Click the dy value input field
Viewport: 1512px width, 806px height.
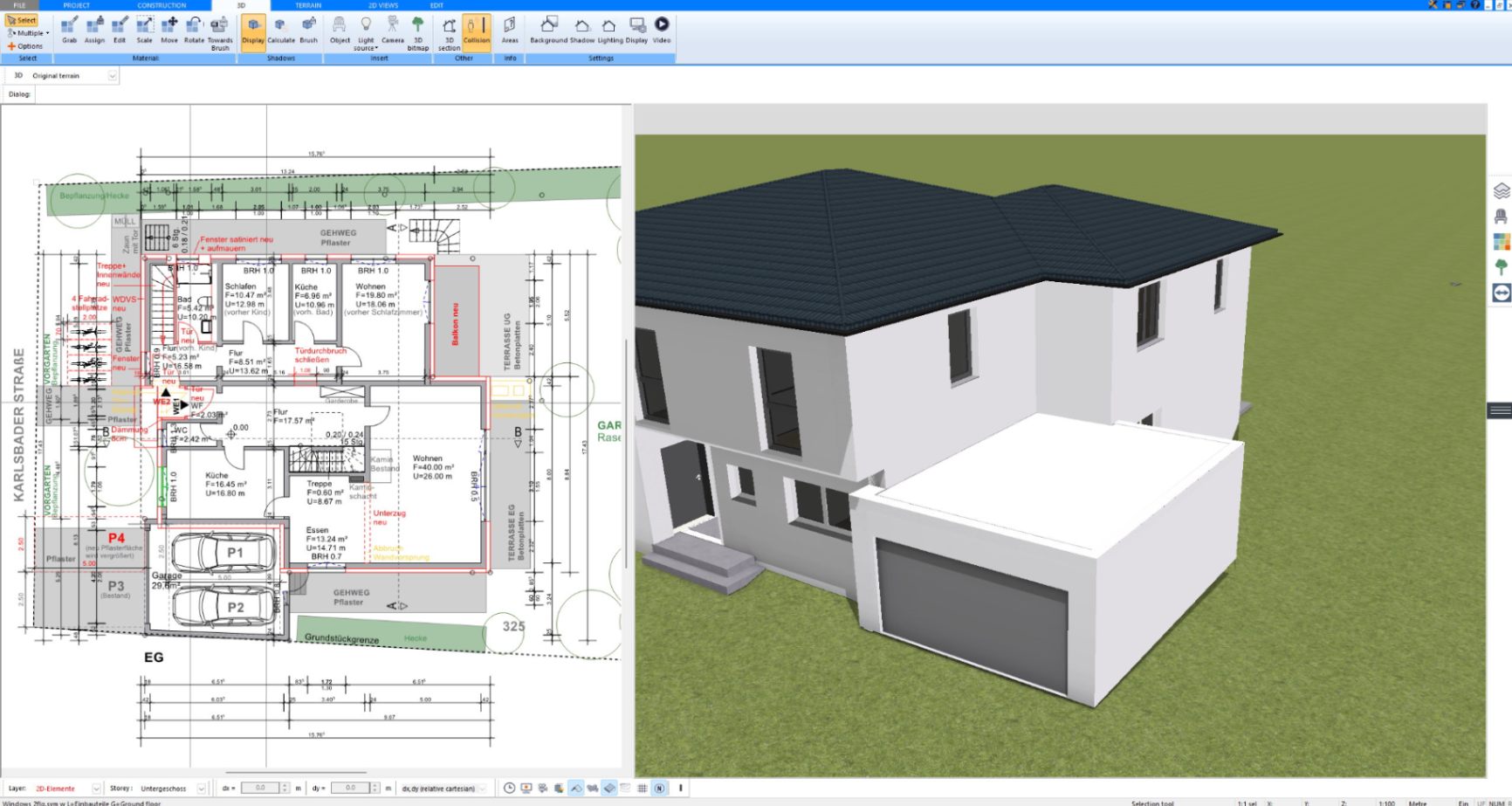click(350, 788)
